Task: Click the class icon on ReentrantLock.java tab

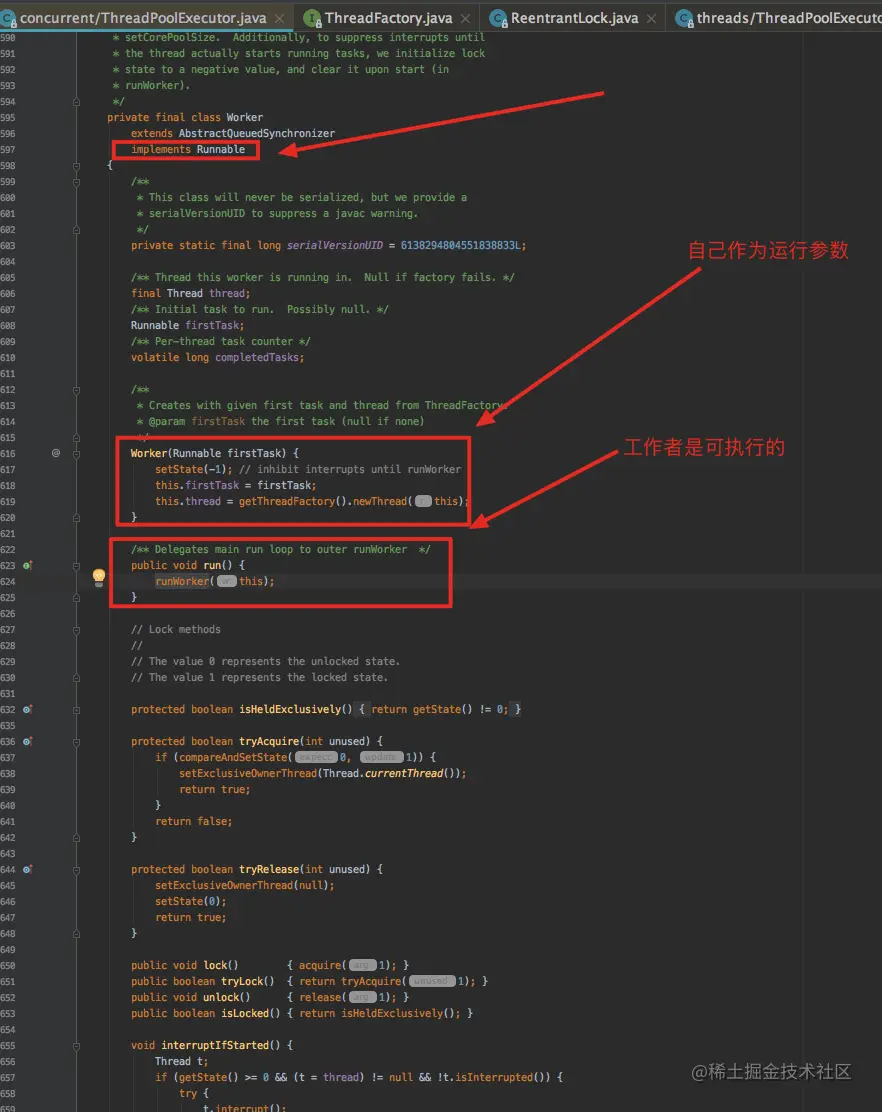Action: [498, 18]
